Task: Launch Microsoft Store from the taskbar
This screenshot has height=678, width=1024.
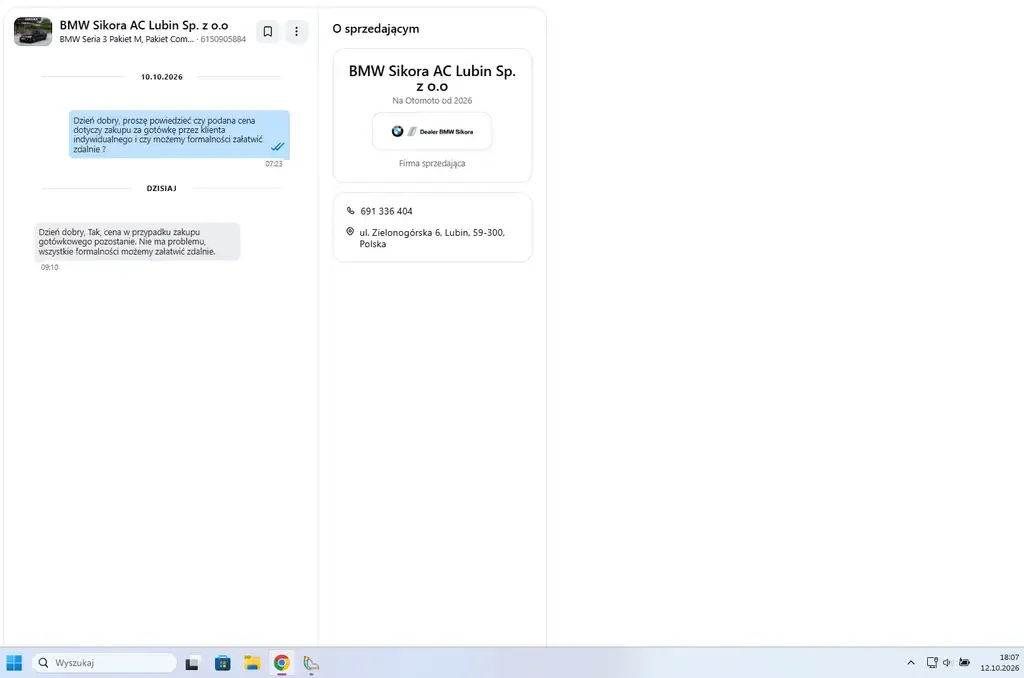Action: 223,663
